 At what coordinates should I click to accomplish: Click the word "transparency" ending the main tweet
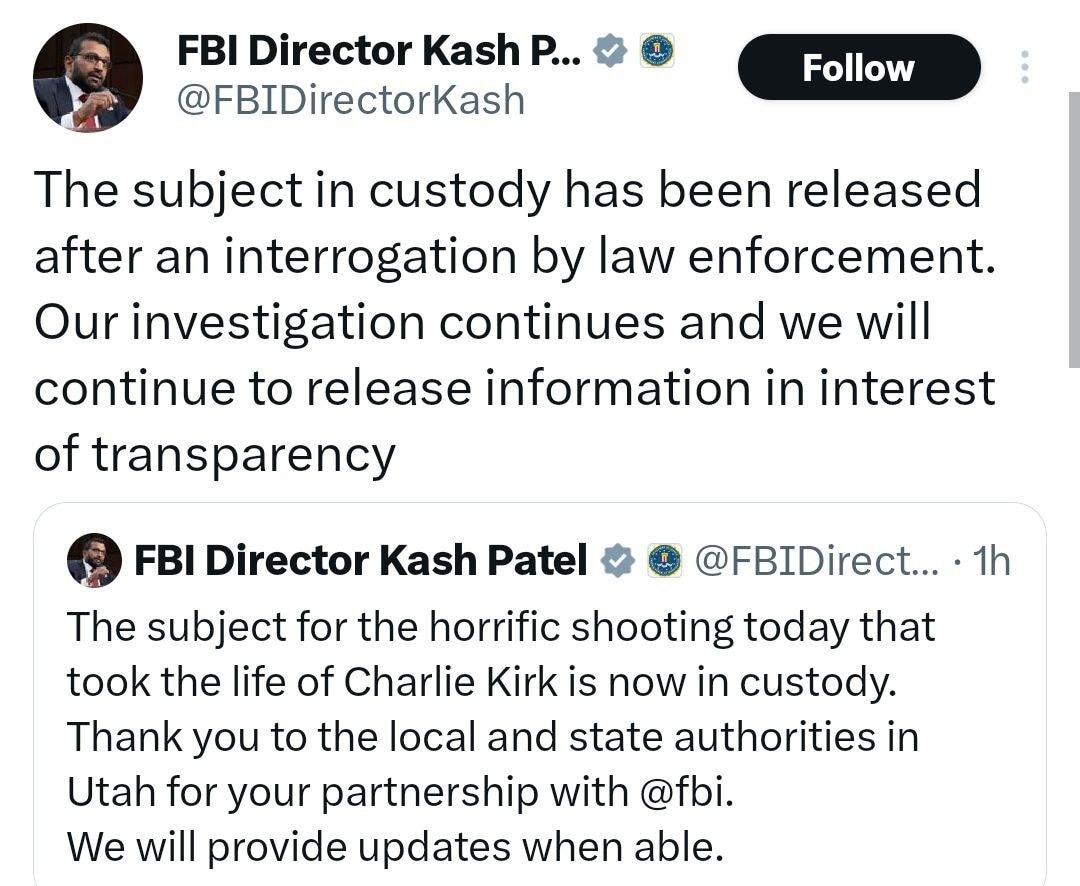(245, 454)
